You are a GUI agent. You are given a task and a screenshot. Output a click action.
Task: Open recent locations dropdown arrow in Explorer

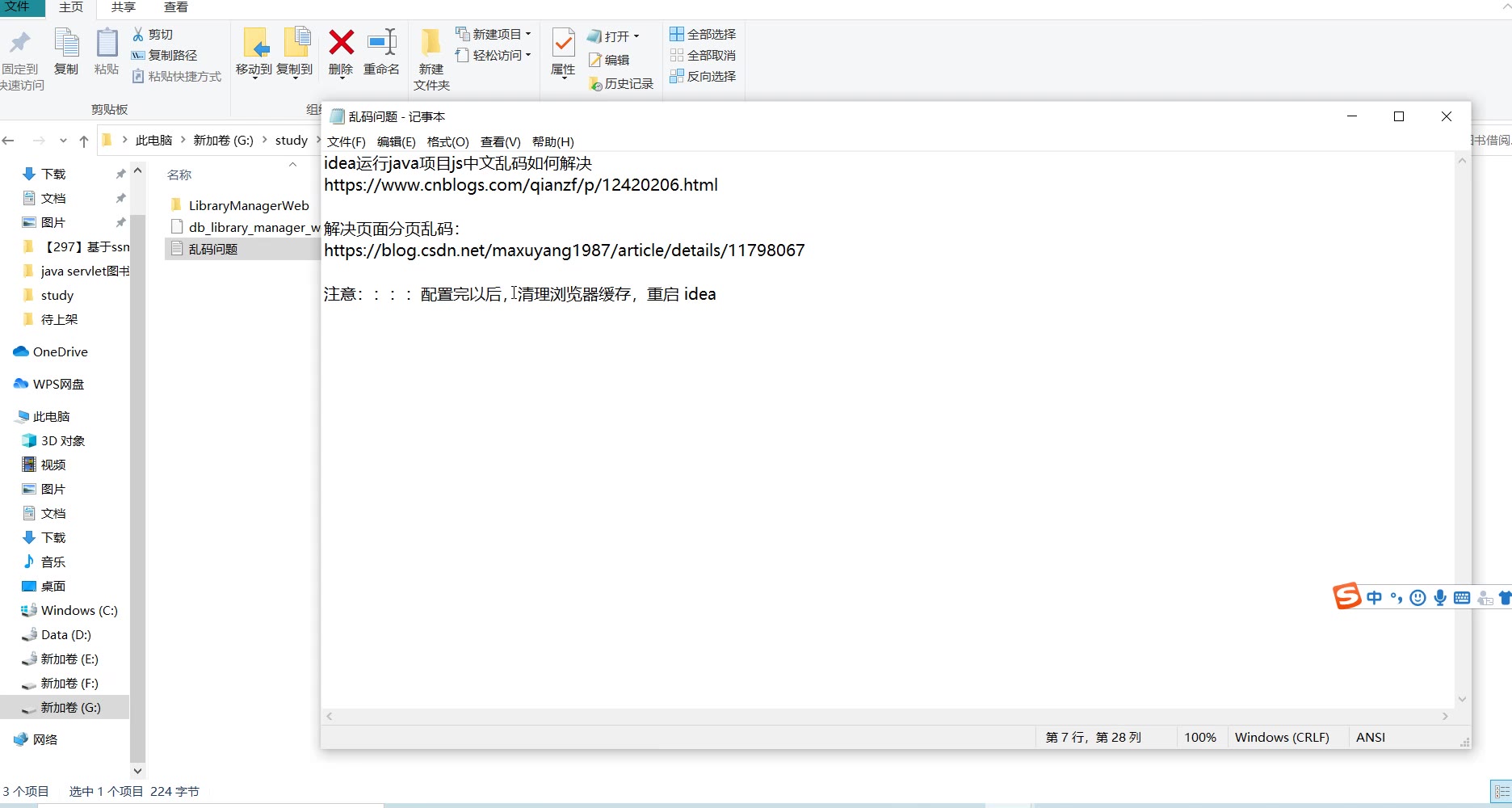63,141
